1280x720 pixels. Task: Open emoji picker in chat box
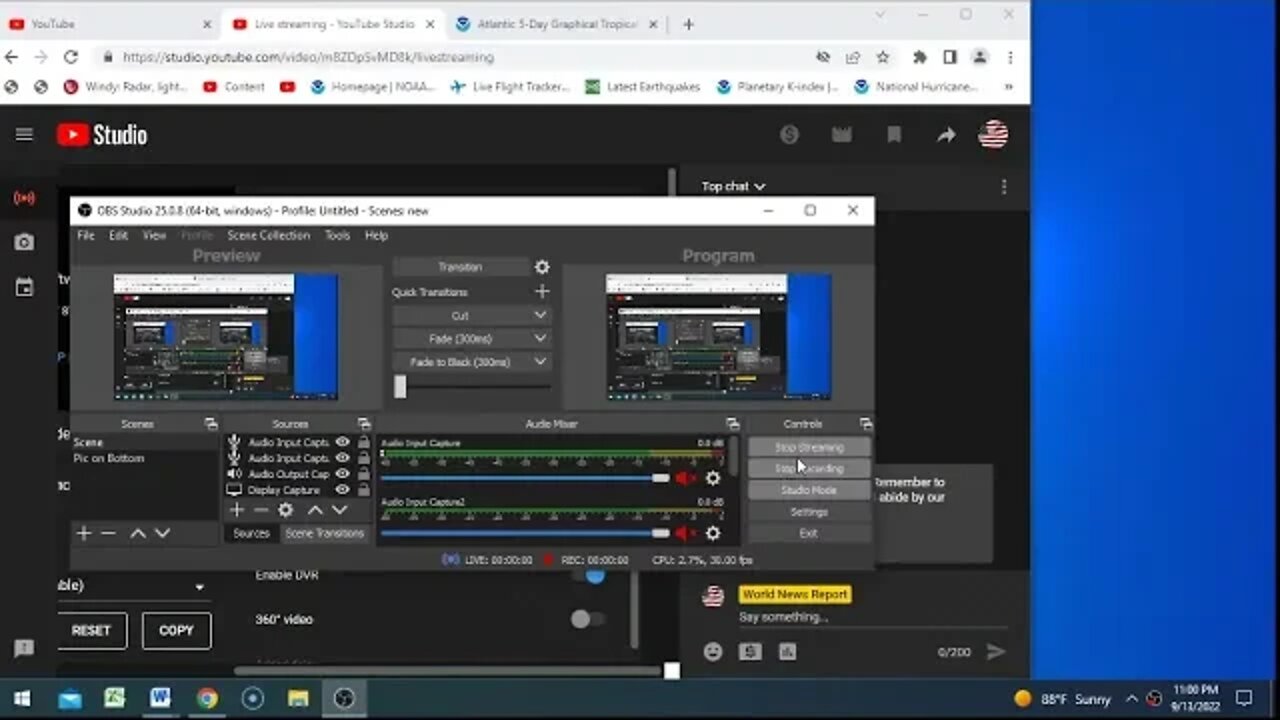(x=713, y=652)
